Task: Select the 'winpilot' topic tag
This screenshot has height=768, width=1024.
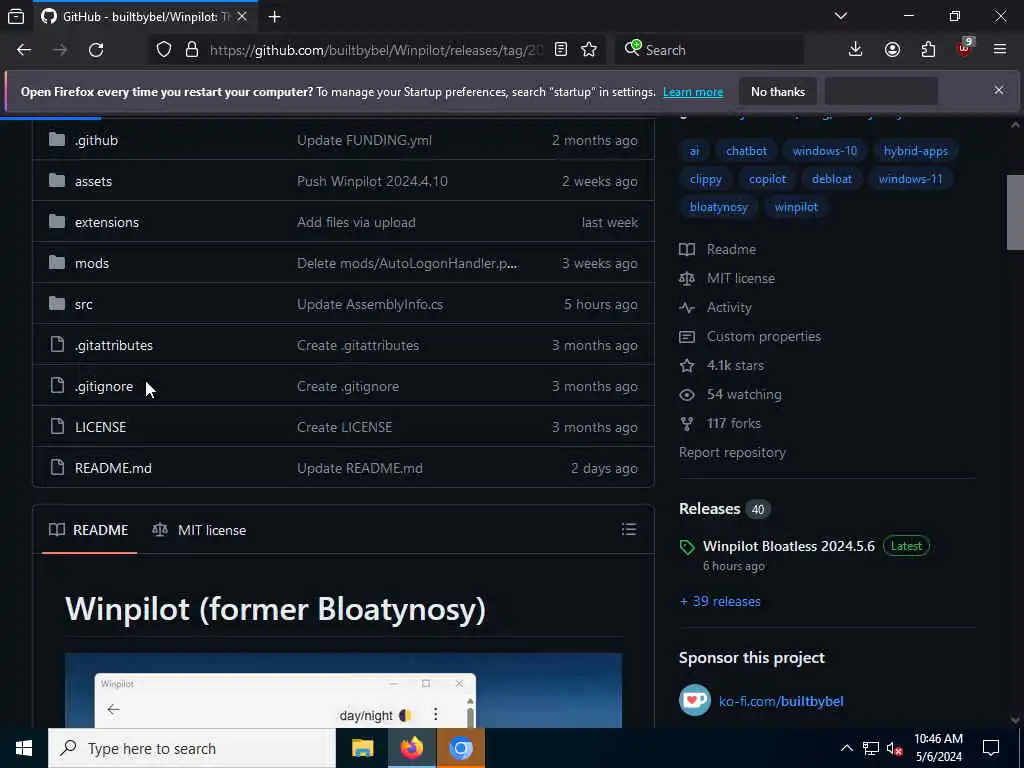Action: (x=796, y=207)
